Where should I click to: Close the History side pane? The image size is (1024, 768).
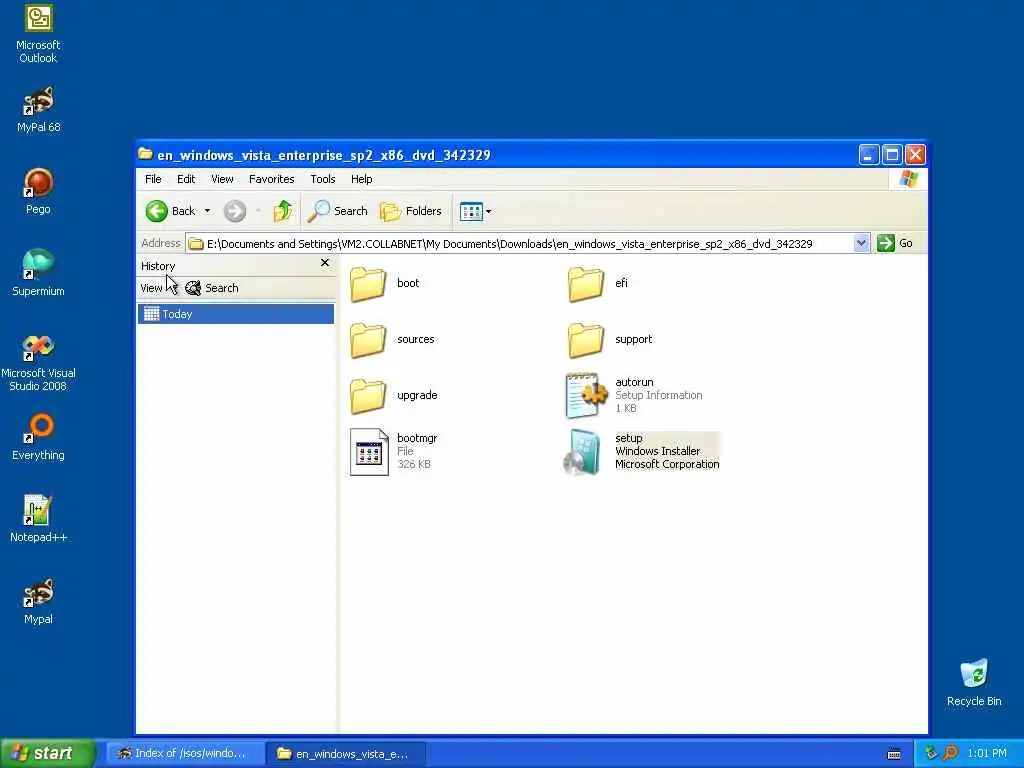pyautogui.click(x=325, y=263)
